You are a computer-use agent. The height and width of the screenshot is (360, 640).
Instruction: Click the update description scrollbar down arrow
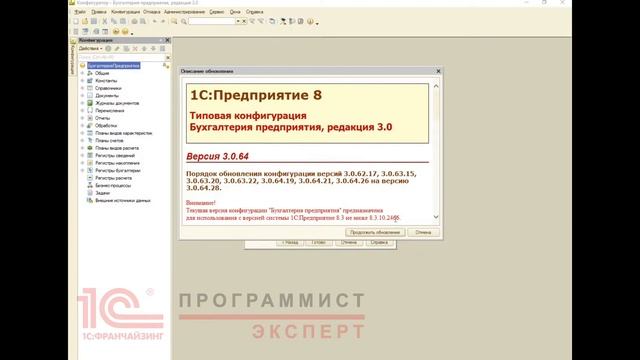(436, 217)
